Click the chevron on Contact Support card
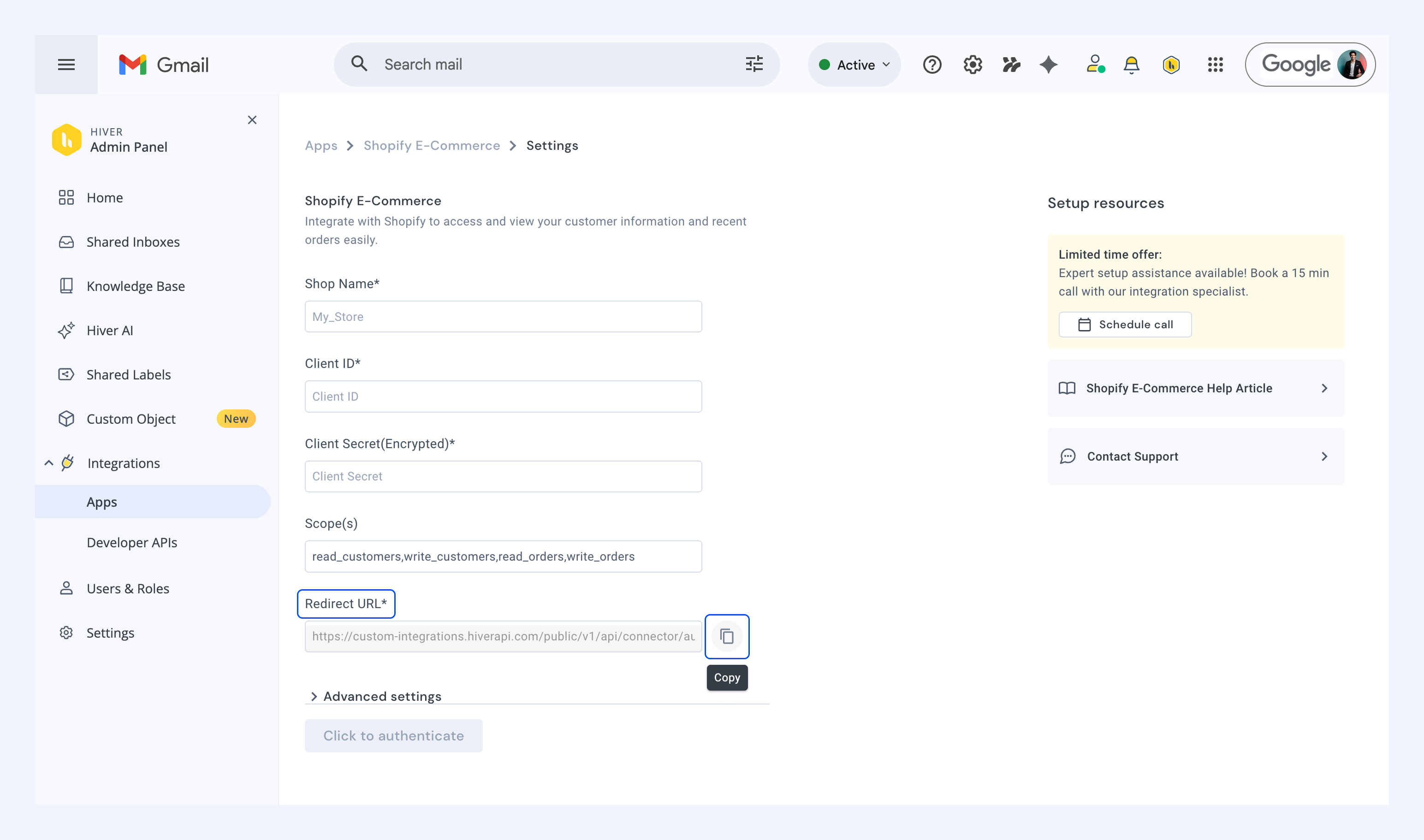 (1324, 456)
